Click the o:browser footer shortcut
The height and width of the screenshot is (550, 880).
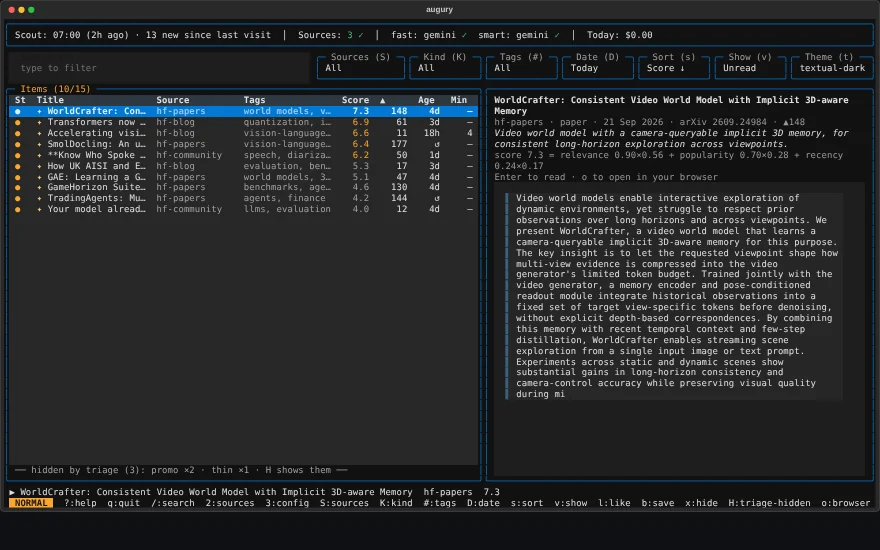pos(846,503)
